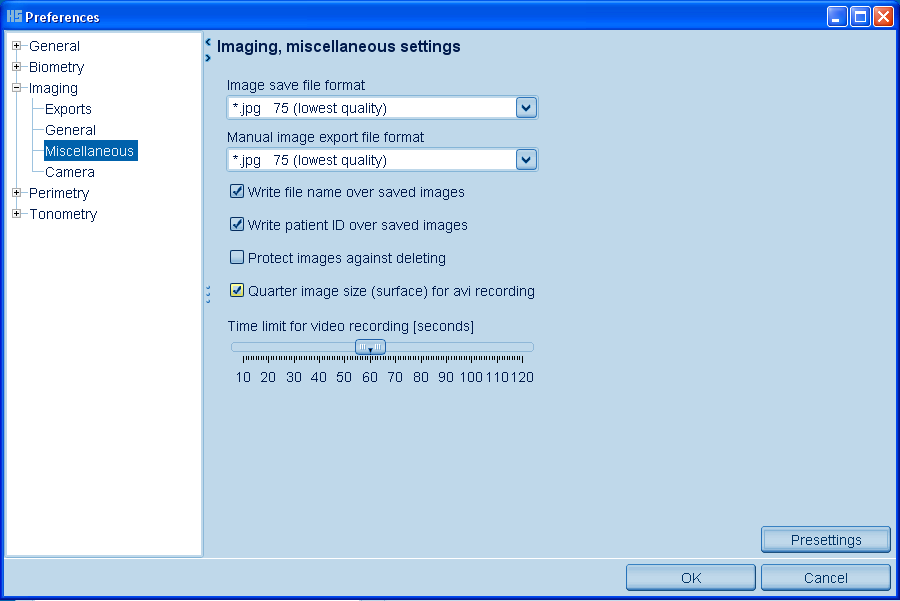Enable Protect images against deleting

[x=237, y=258]
